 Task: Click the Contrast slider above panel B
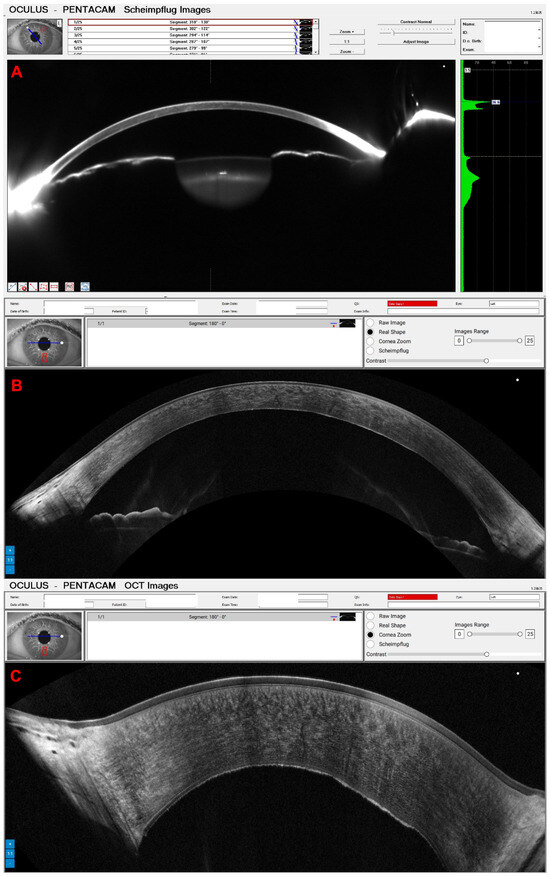coord(438,361)
